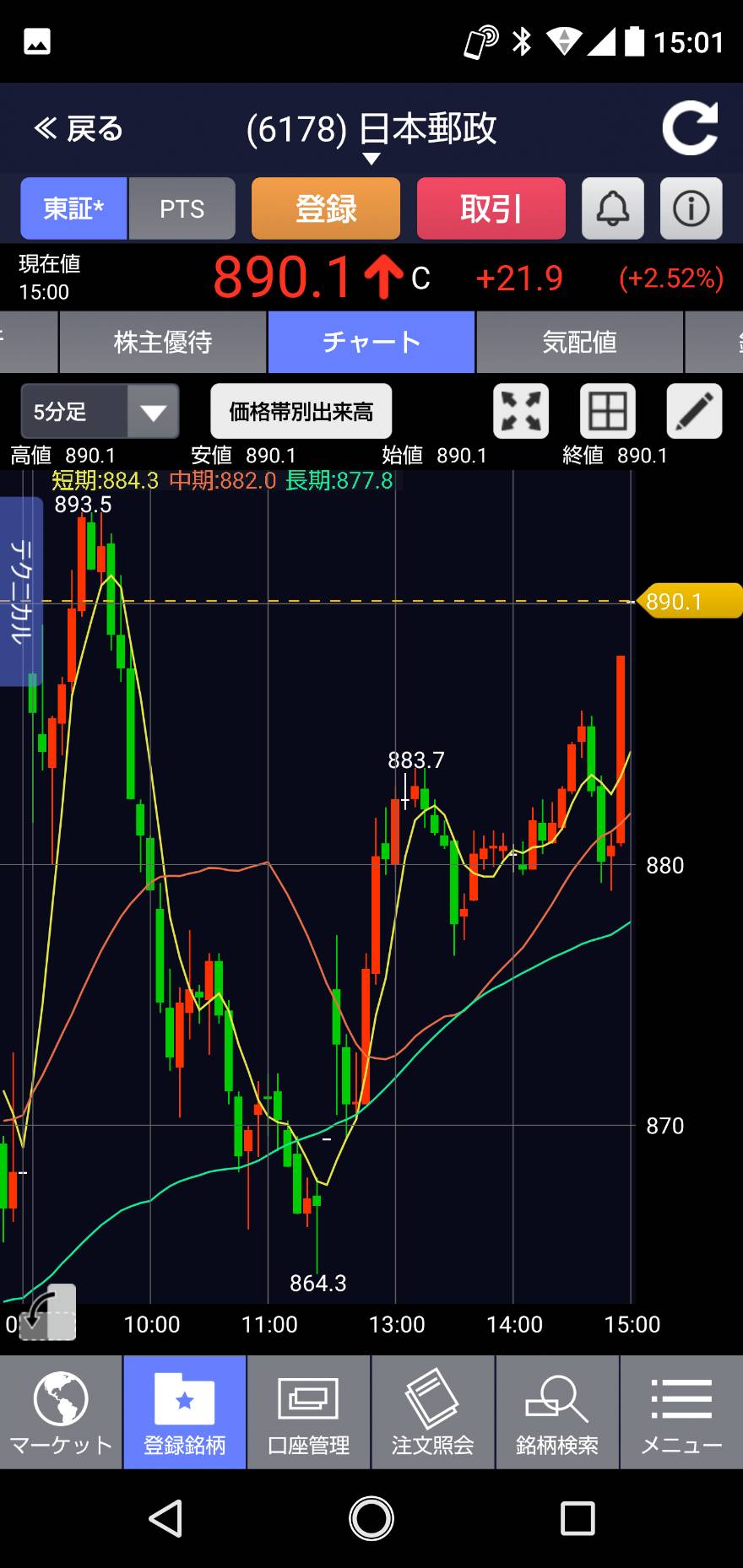Tap the Android home button
This screenshot has width=743, height=1568.
[371, 1518]
